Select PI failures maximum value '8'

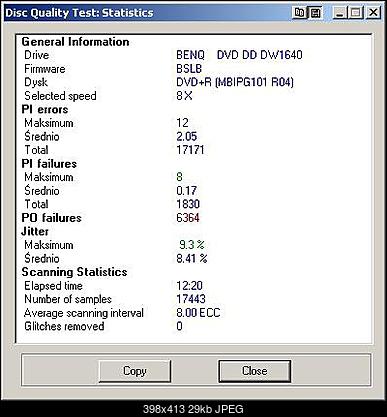click(179, 177)
